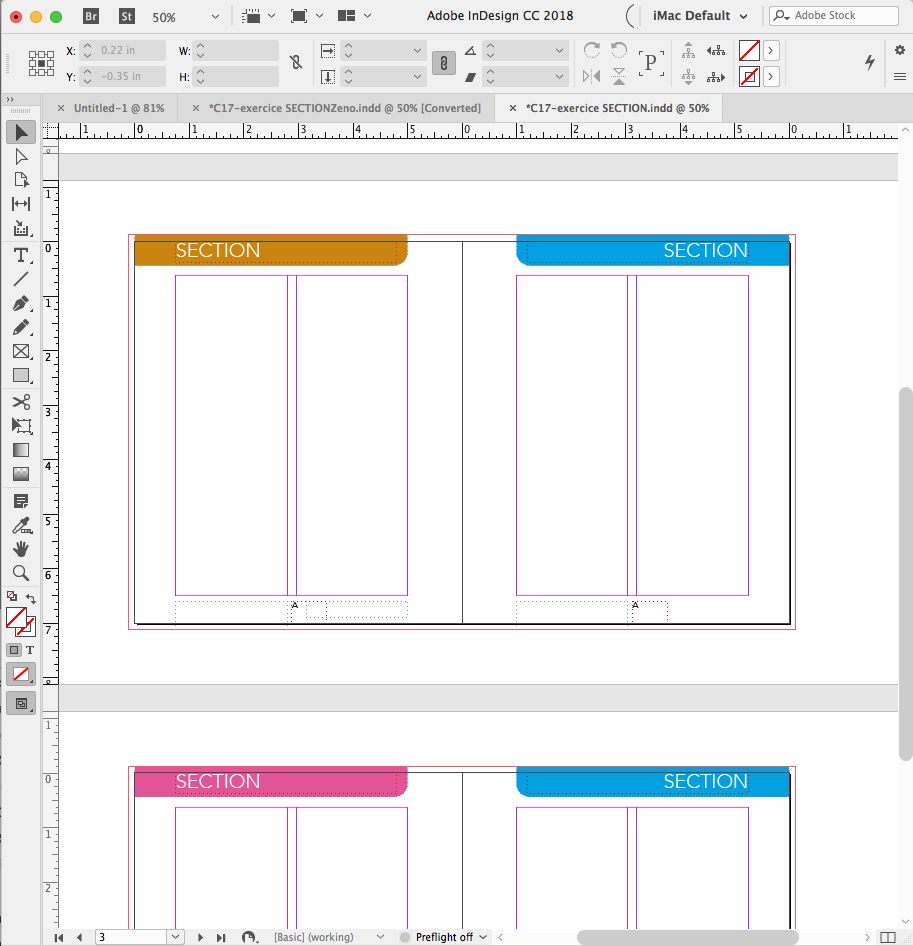Select the Pencil tool

click(21, 327)
